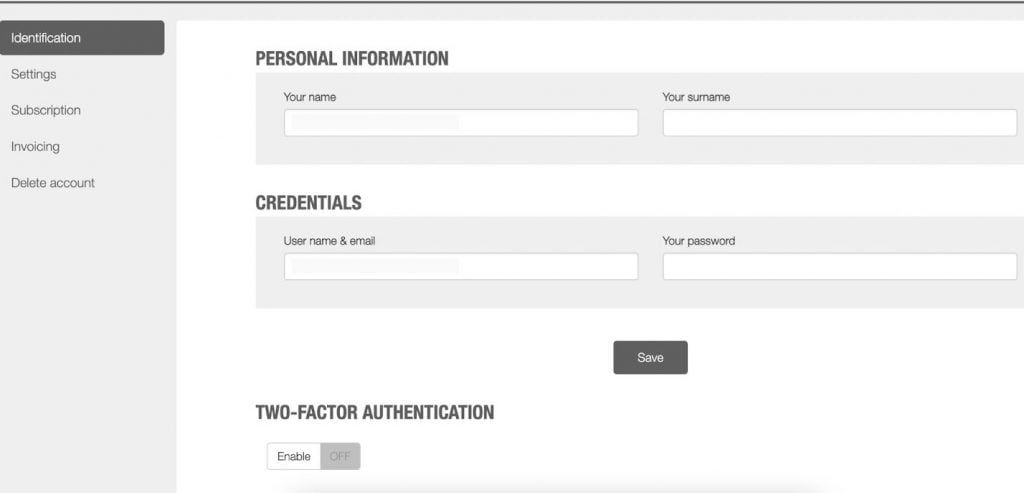Click the Your surname field label

click(696, 97)
